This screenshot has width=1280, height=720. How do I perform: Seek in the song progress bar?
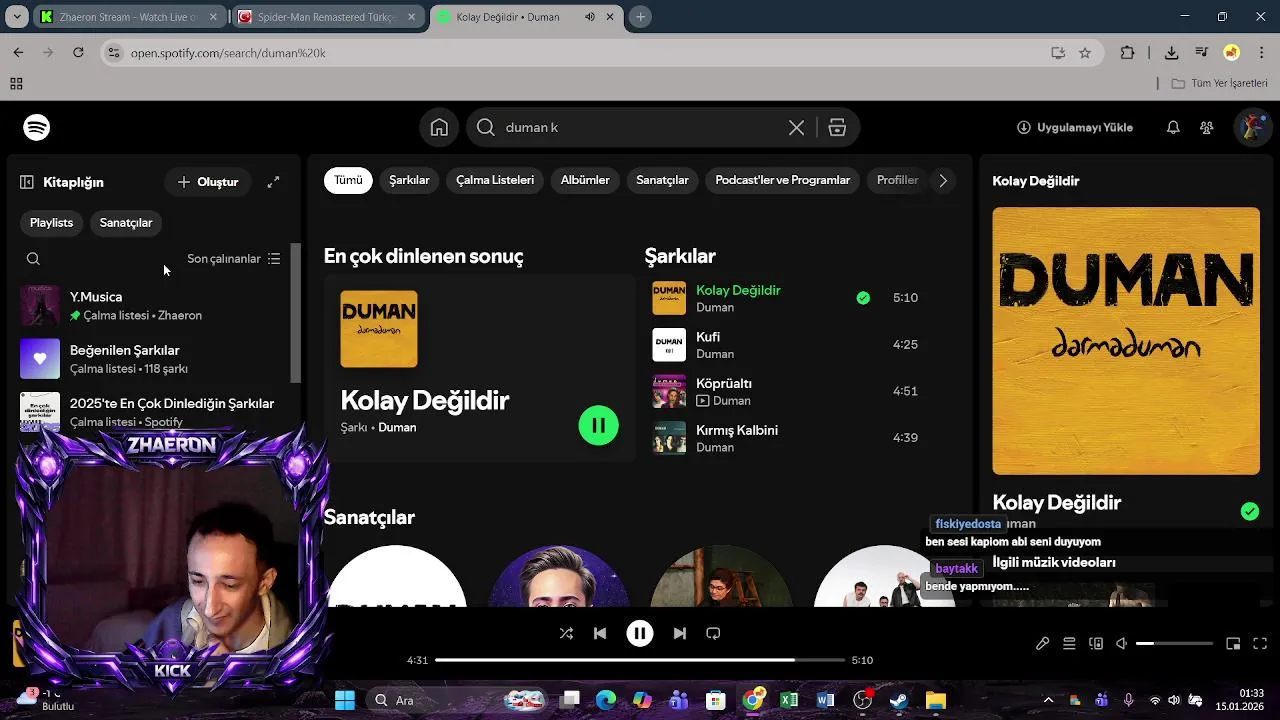click(x=640, y=660)
